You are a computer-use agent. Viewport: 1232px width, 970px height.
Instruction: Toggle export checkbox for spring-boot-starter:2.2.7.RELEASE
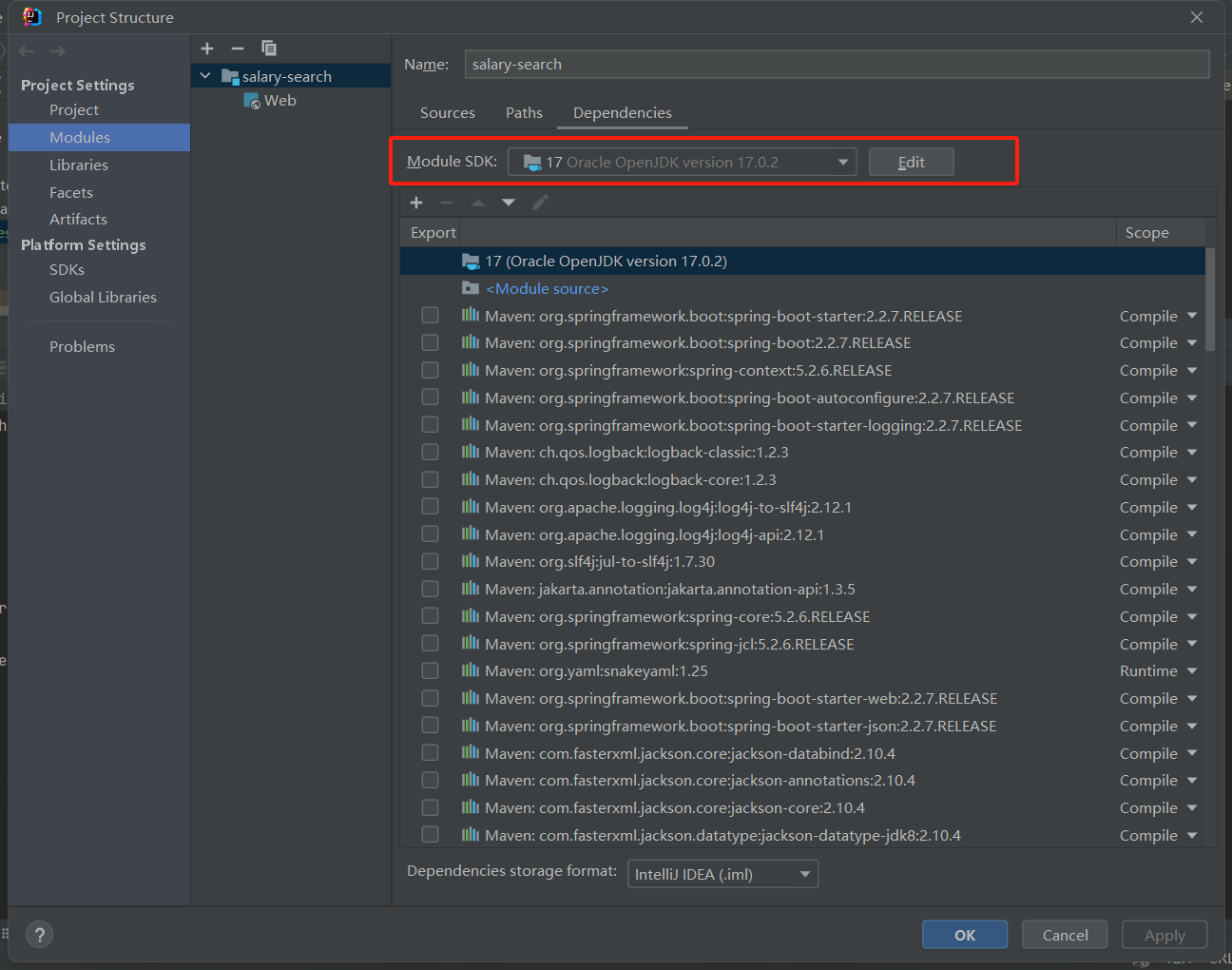431,315
